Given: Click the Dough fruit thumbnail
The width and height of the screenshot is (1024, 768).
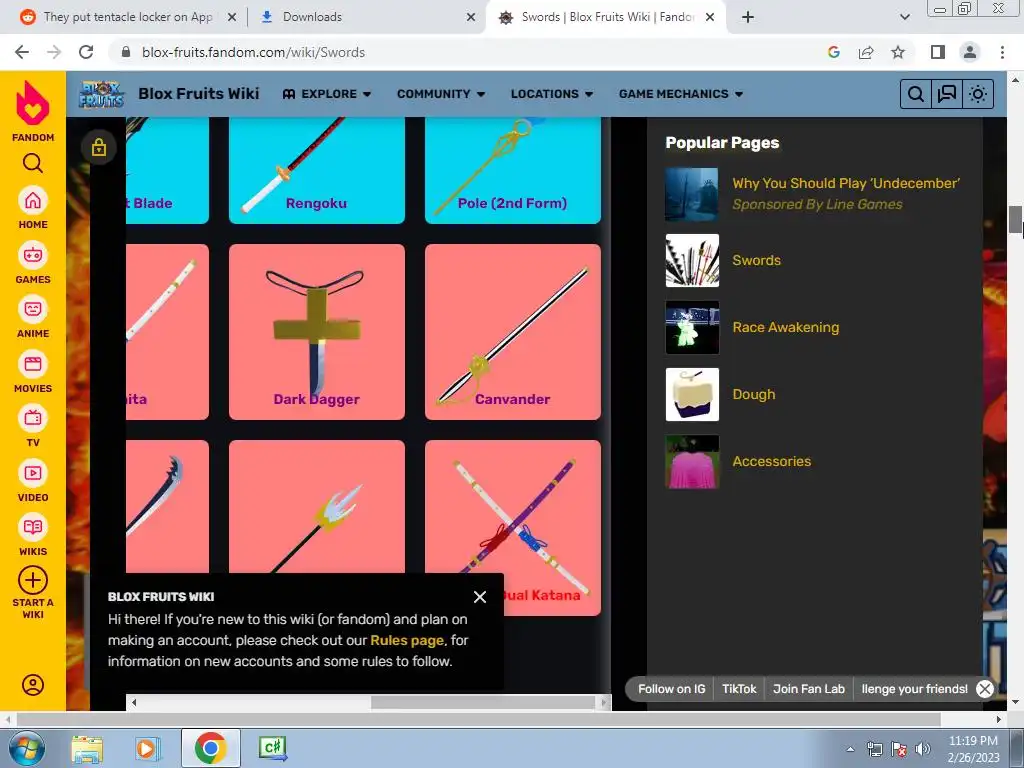Looking at the screenshot, I should click(692, 394).
